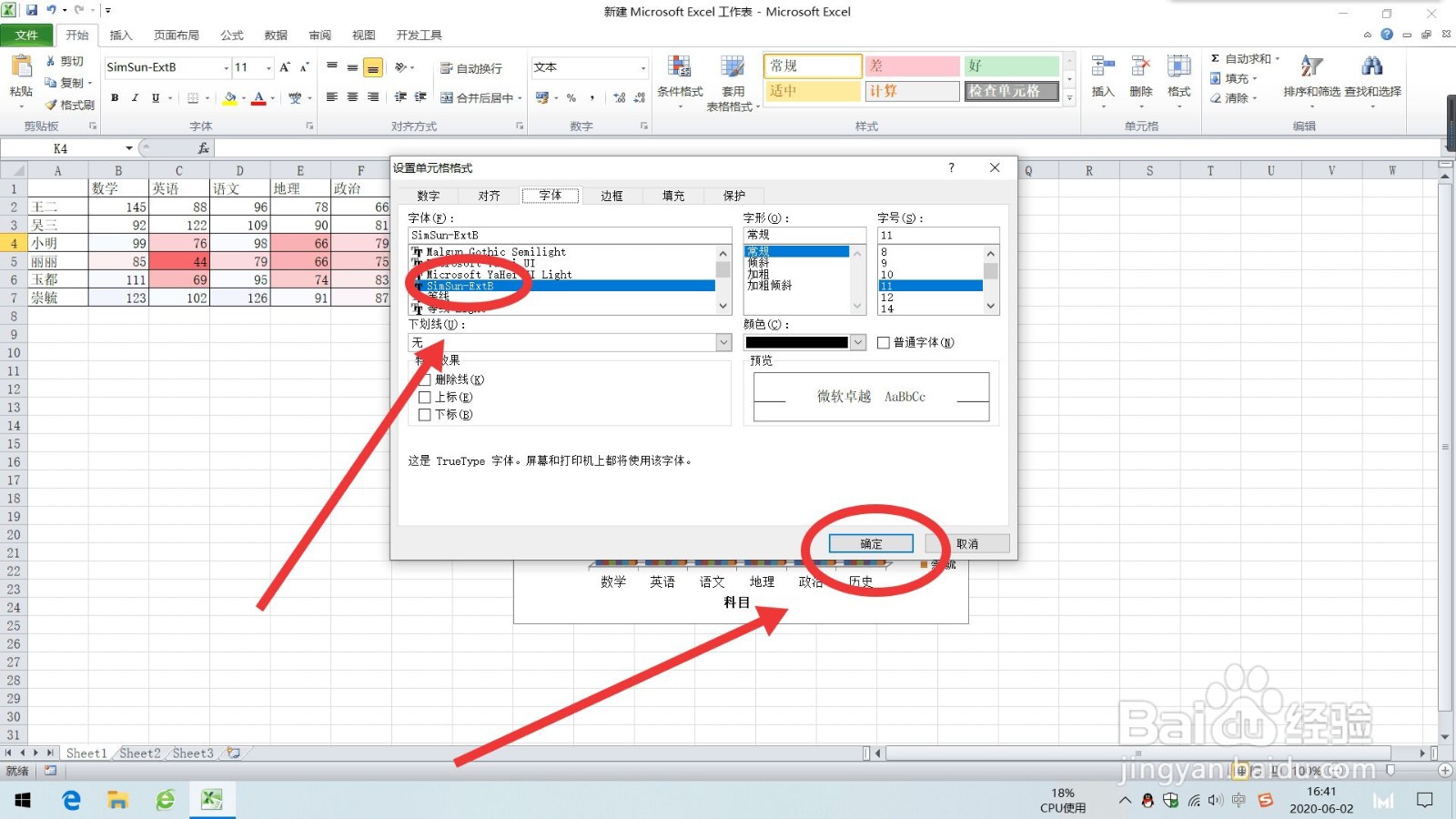Click the Find and Select binoculars

(x=1372, y=66)
